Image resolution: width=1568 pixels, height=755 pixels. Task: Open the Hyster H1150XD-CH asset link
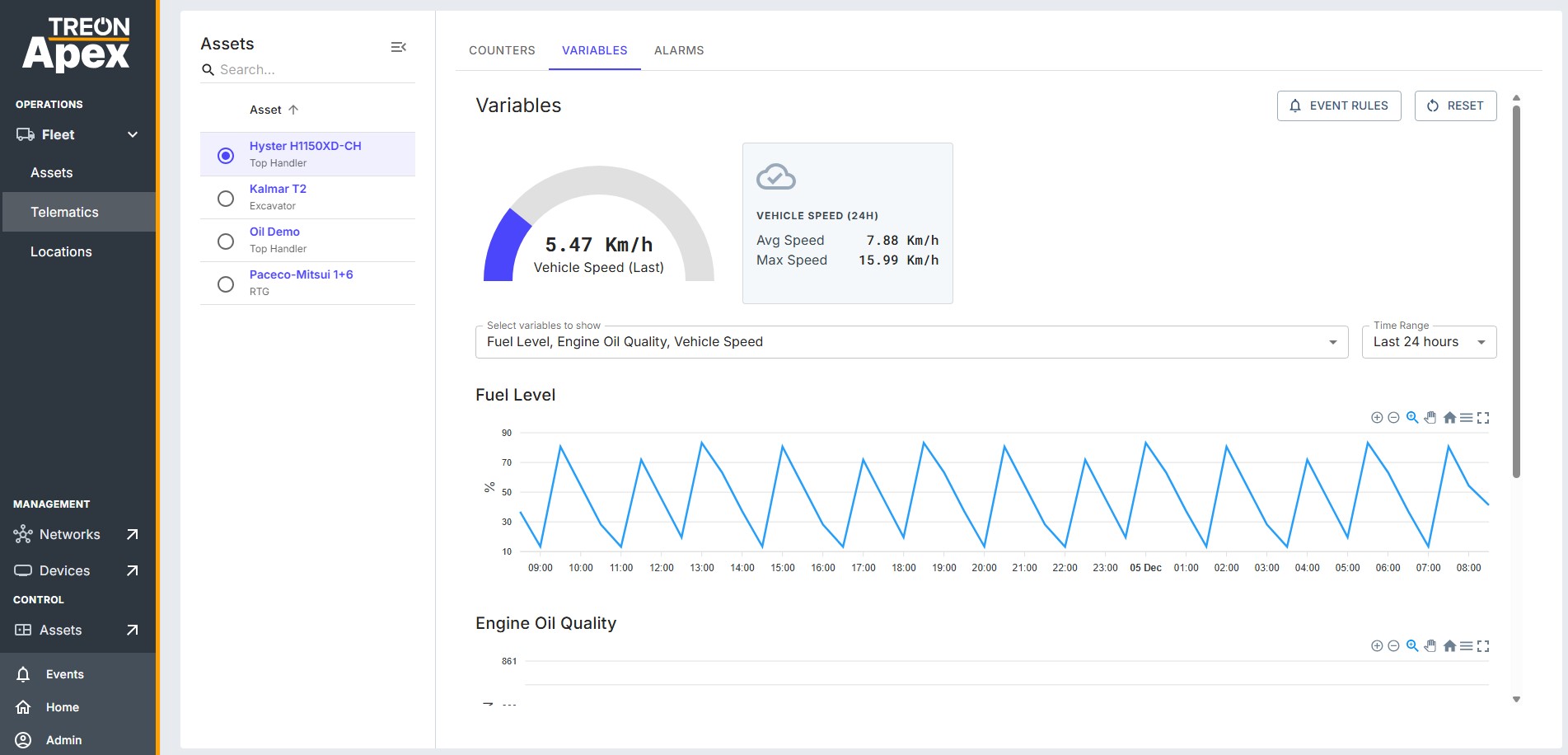point(305,146)
